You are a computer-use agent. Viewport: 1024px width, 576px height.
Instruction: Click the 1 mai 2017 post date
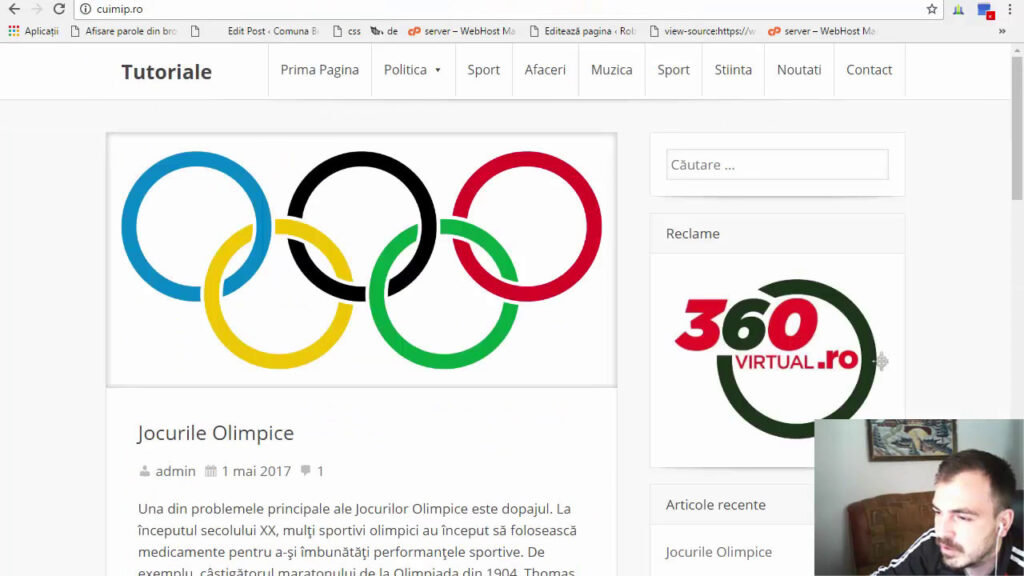coord(256,471)
